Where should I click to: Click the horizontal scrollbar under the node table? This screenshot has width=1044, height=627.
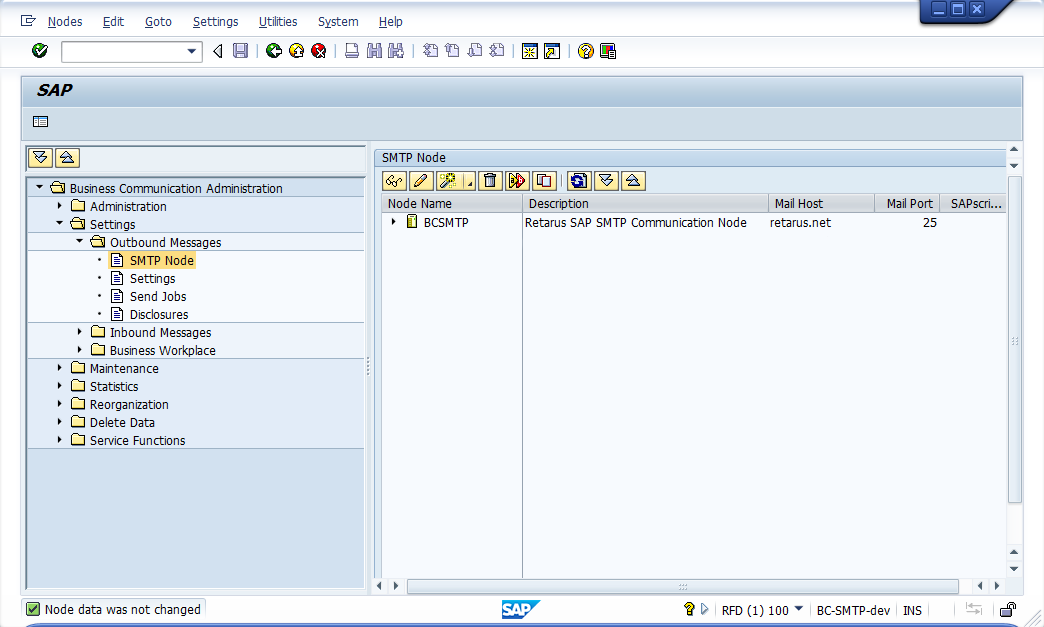[x=682, y=586]
